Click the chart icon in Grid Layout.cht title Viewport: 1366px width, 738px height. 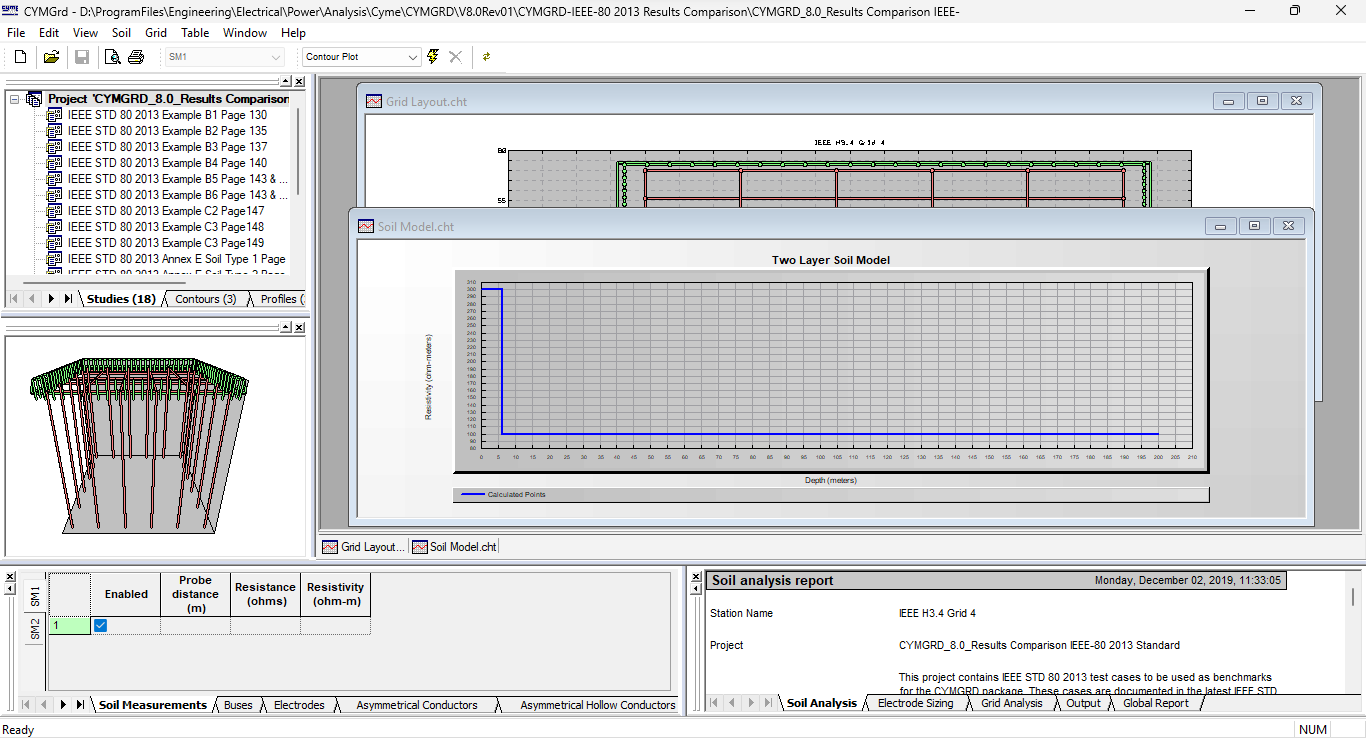[x=374, y=101]
